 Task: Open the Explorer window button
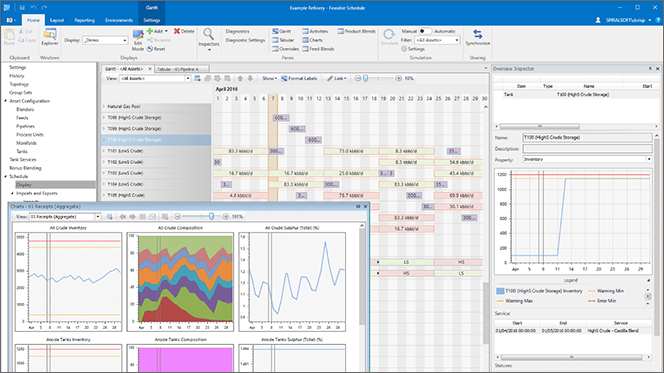(x=50, y=37)
